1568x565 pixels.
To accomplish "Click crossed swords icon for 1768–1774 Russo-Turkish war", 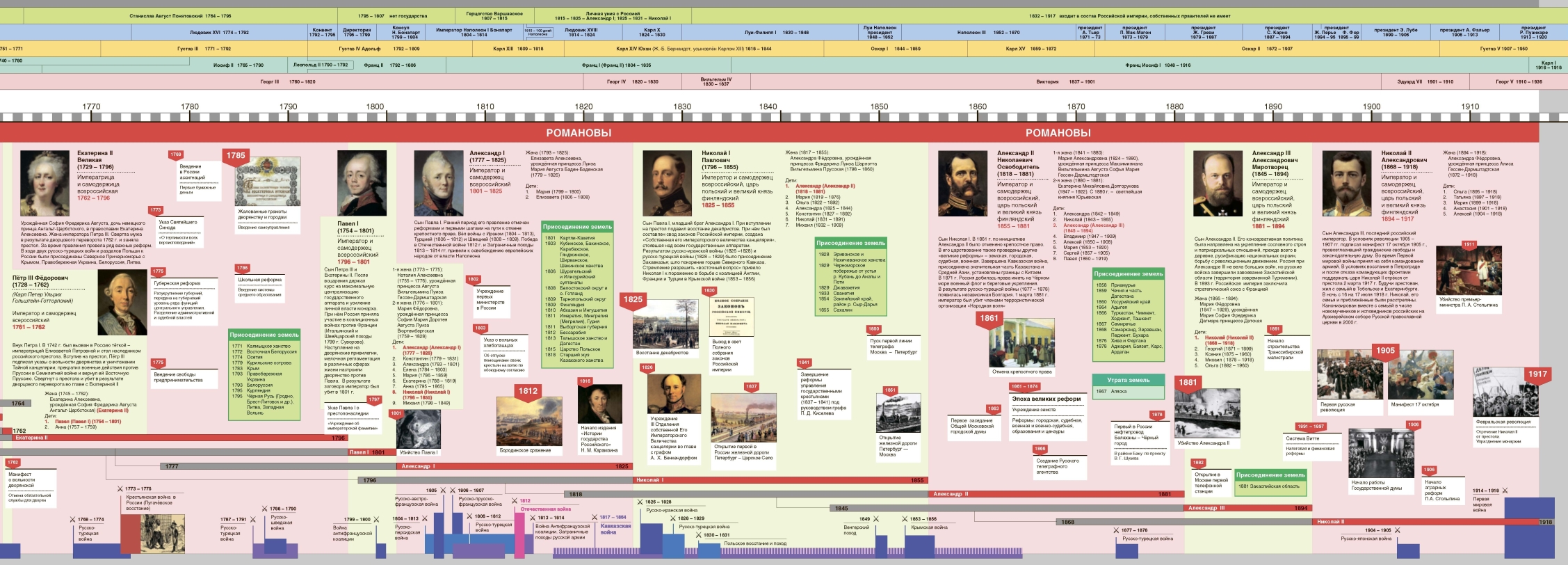I will tap(73, 519).
